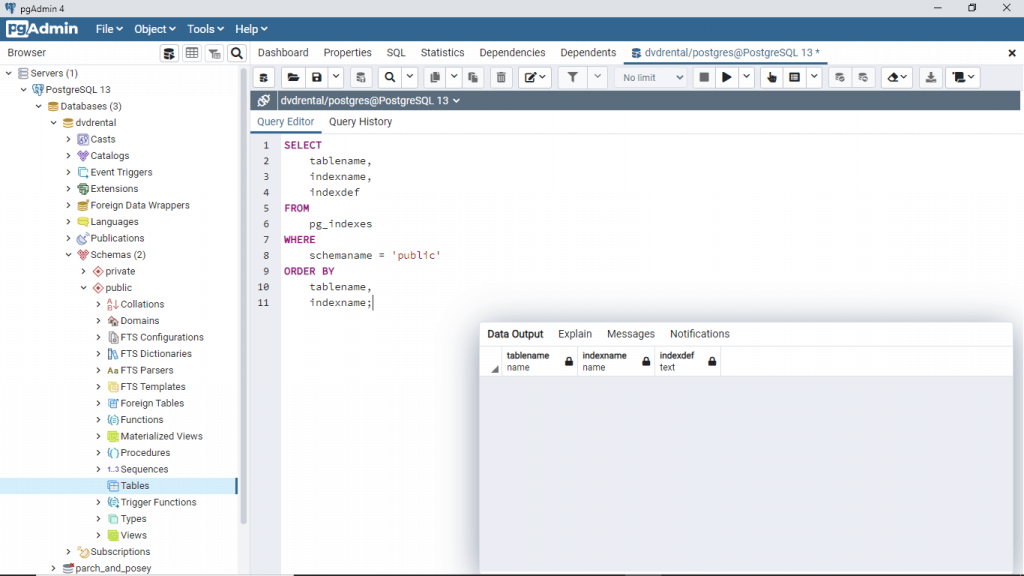Collapse the Schemas (2) tree node
Viewport: 1024px width, 576px height.
coord(68,255)
